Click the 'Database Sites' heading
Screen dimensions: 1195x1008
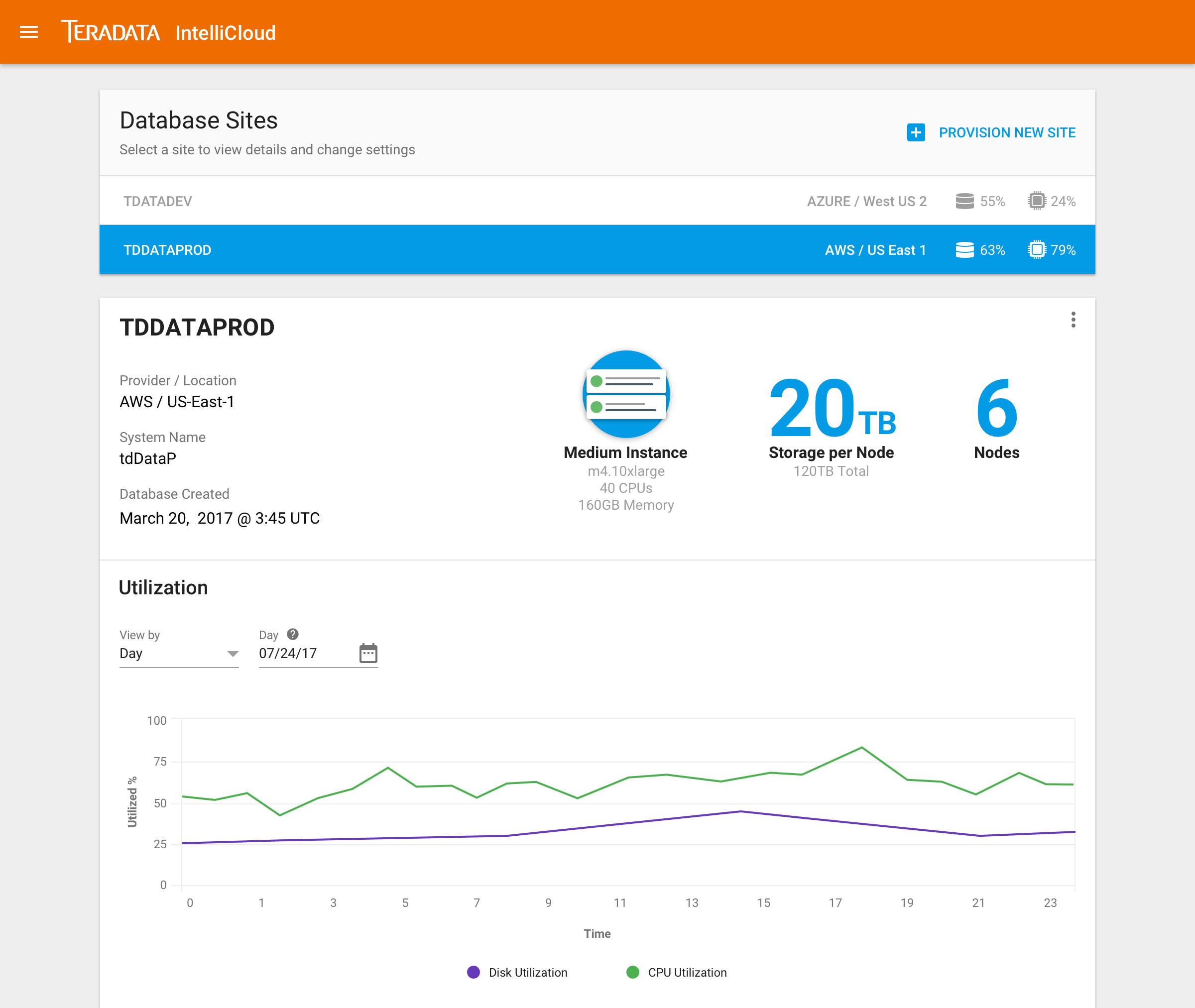198,120
